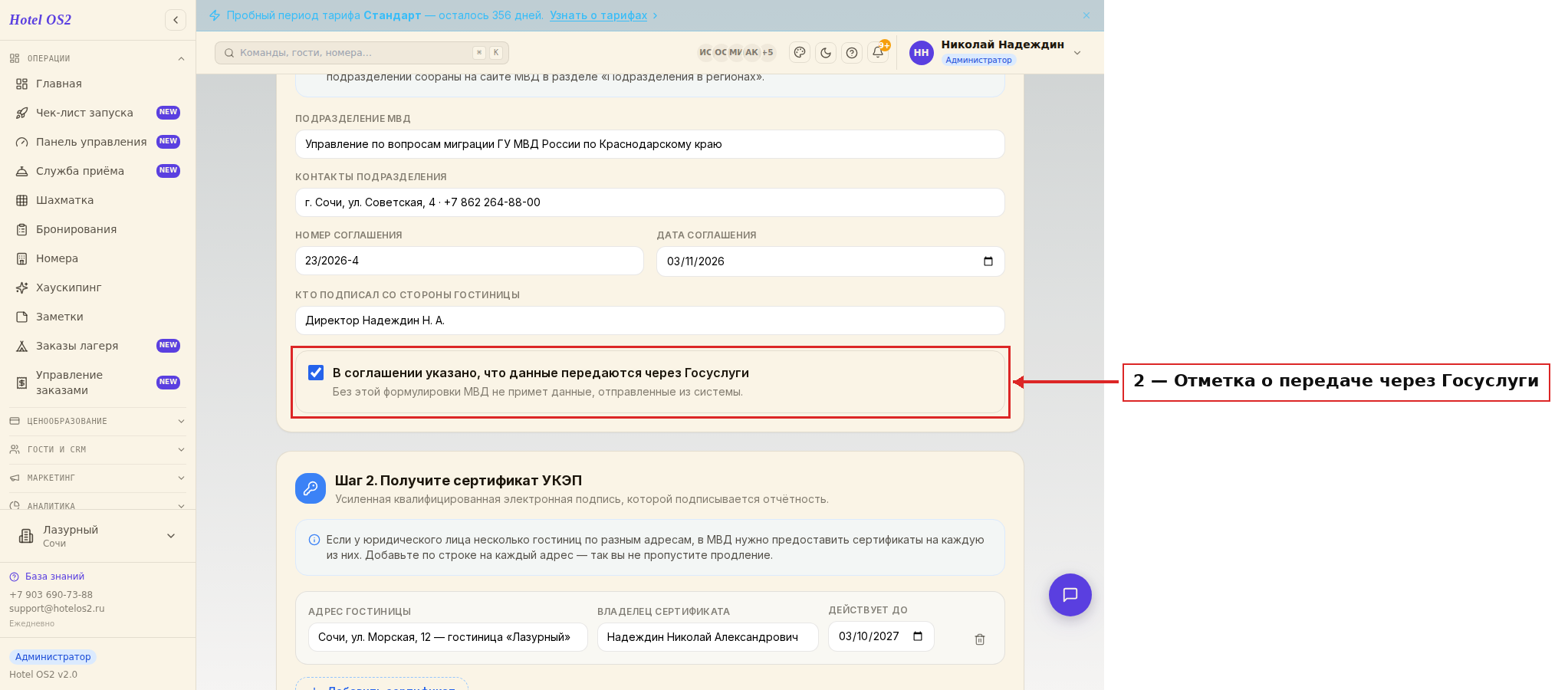Click the rocket icon of Чек-лист запуска

click(x=22, y=113)
